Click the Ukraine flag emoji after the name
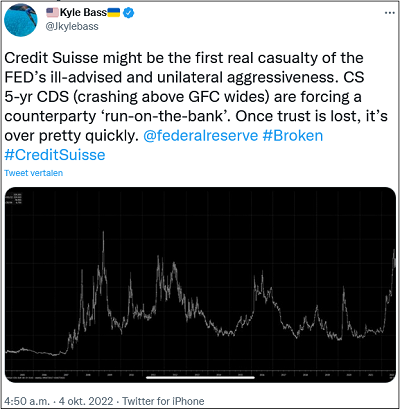Screen dimensions: 400x409 coord(114,13)
